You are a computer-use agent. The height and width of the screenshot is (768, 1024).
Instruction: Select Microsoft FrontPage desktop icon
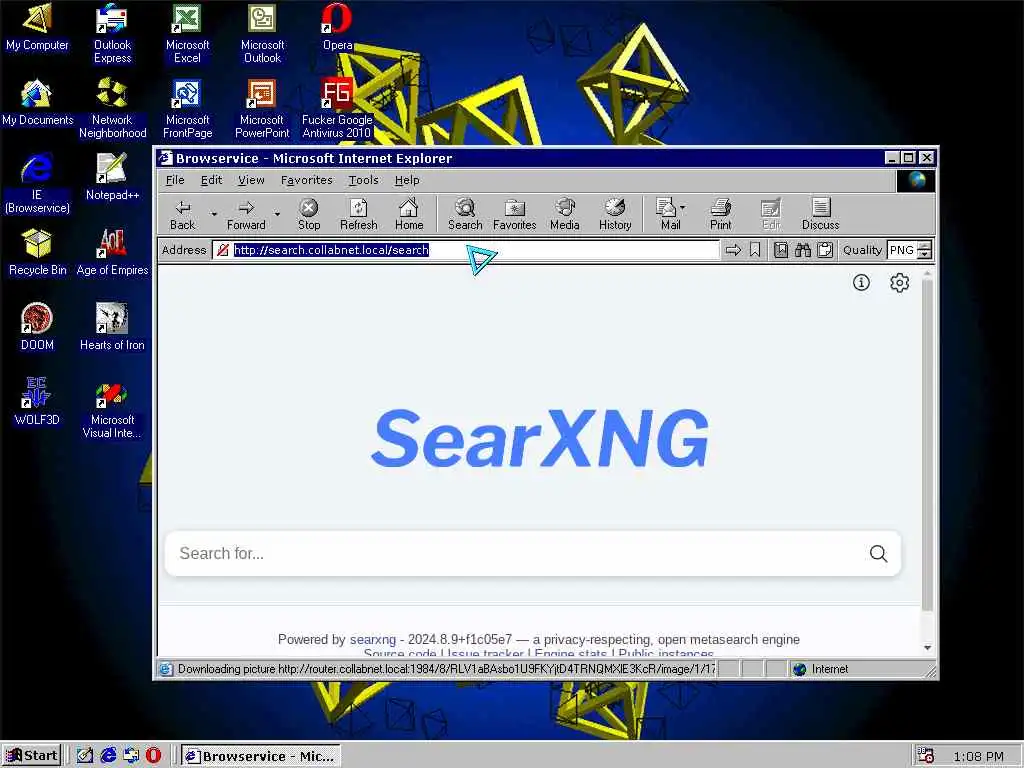[187, 108]
